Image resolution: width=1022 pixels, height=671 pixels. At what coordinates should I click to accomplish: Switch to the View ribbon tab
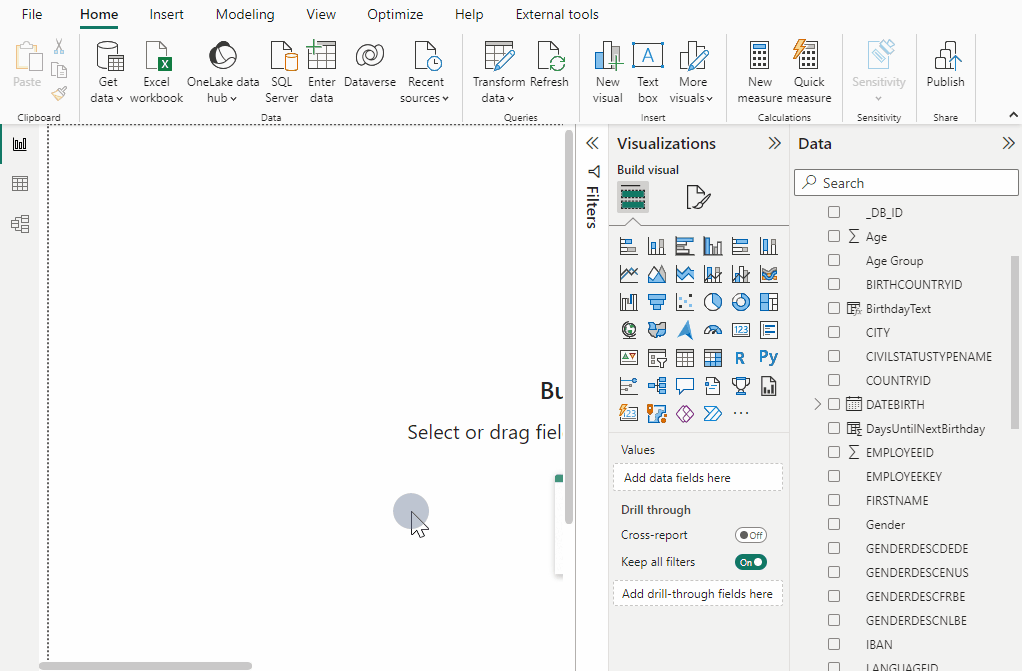(321, 14)
